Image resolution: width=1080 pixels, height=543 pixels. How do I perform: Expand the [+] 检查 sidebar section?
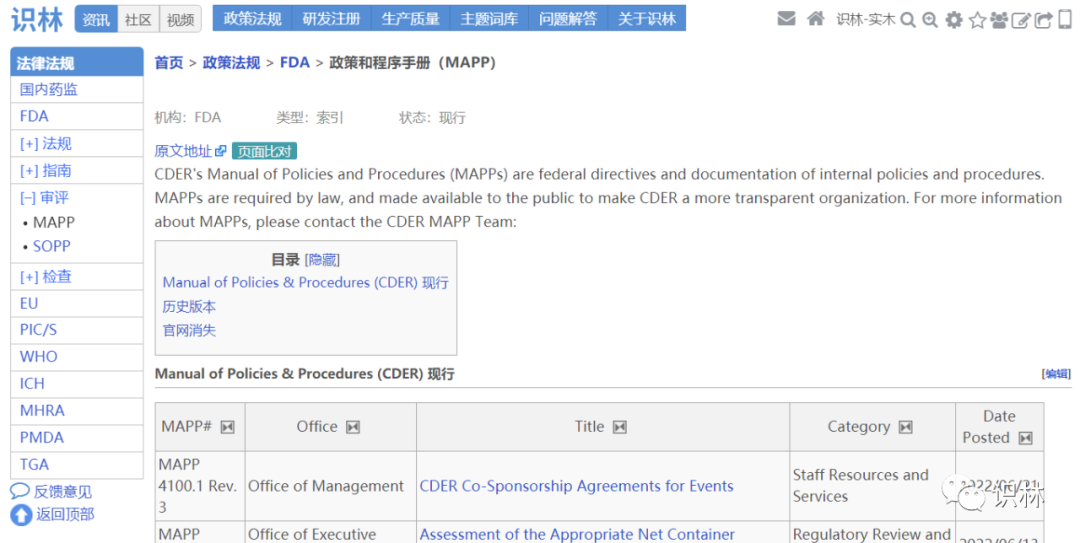pos(45,276)
